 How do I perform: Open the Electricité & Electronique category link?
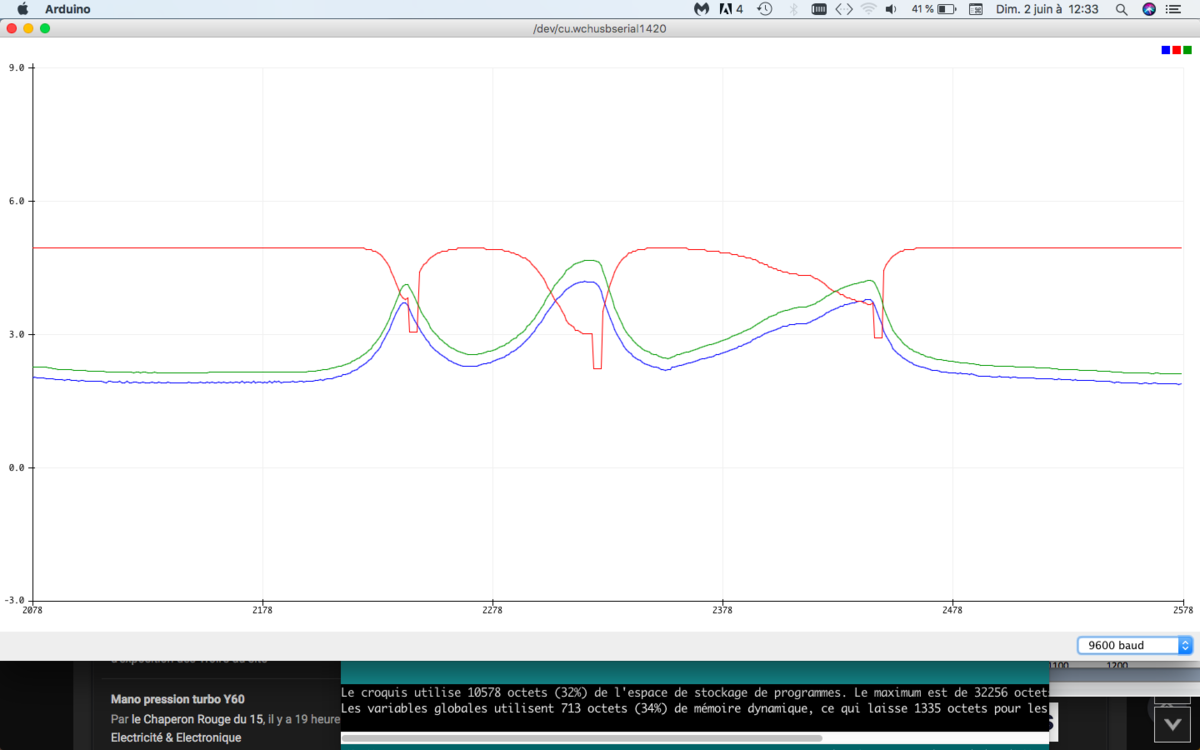176,738
